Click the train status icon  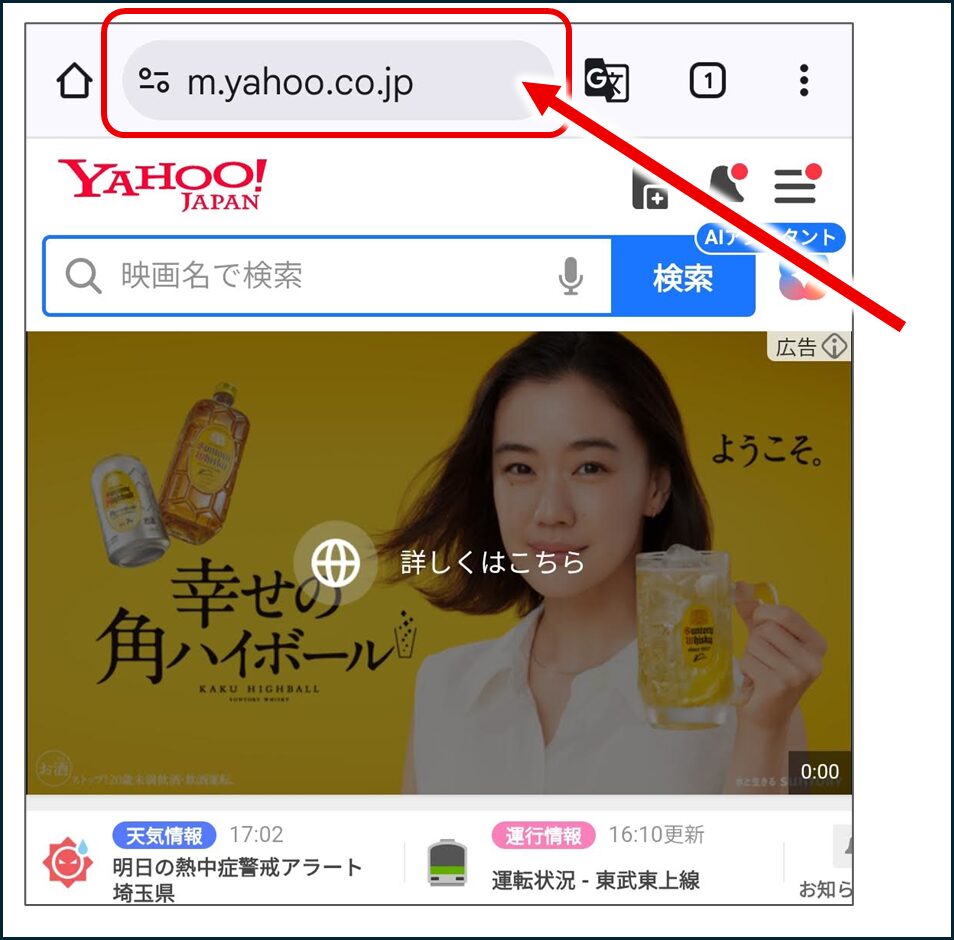tap(447, 863)
